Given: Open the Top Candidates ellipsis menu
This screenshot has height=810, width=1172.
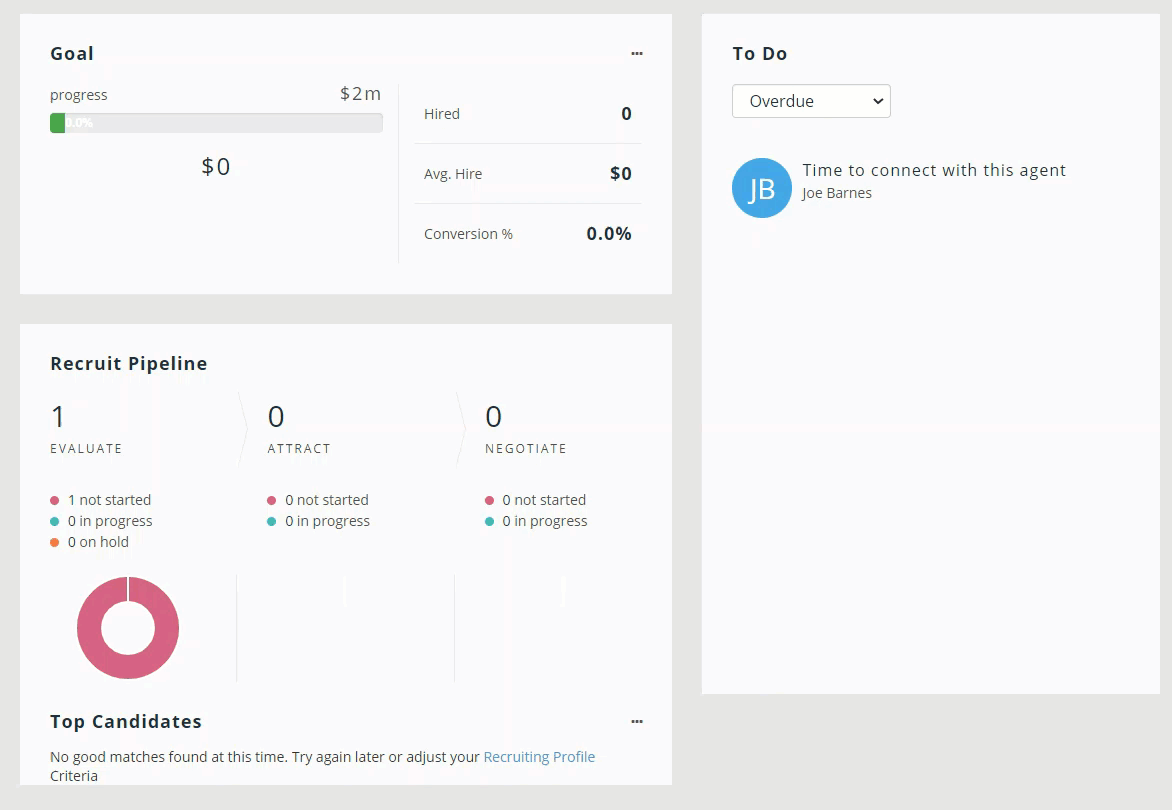Looking at the screenshot, I should pyautogui.click(x=637, y=722).
